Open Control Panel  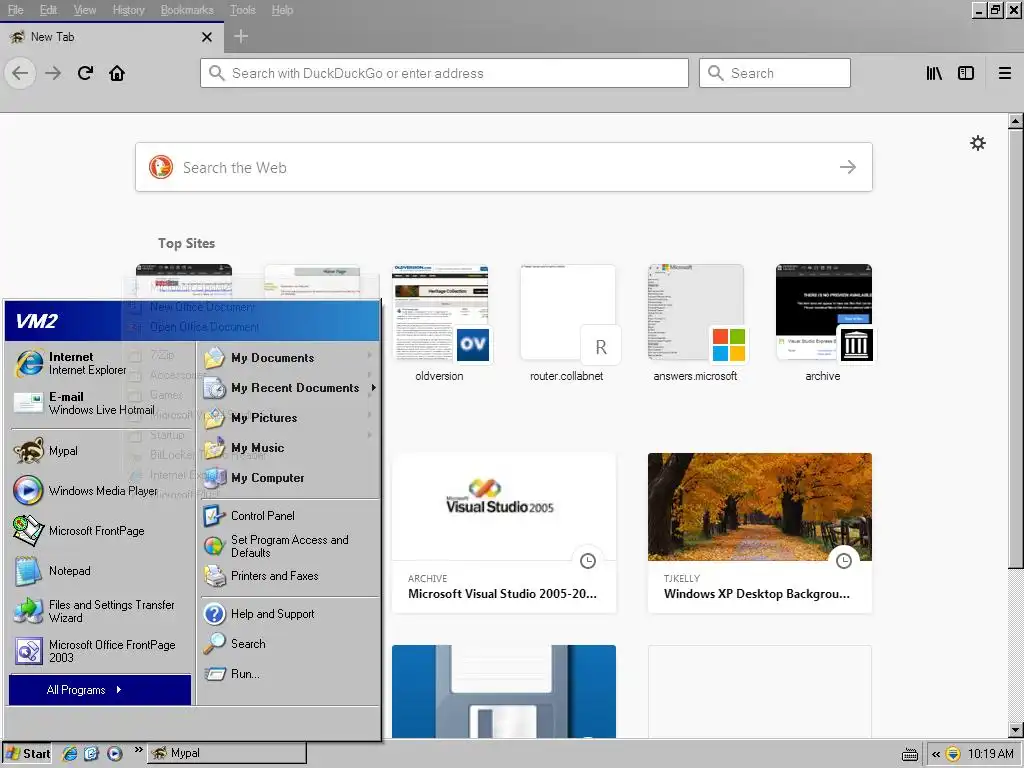289,516
